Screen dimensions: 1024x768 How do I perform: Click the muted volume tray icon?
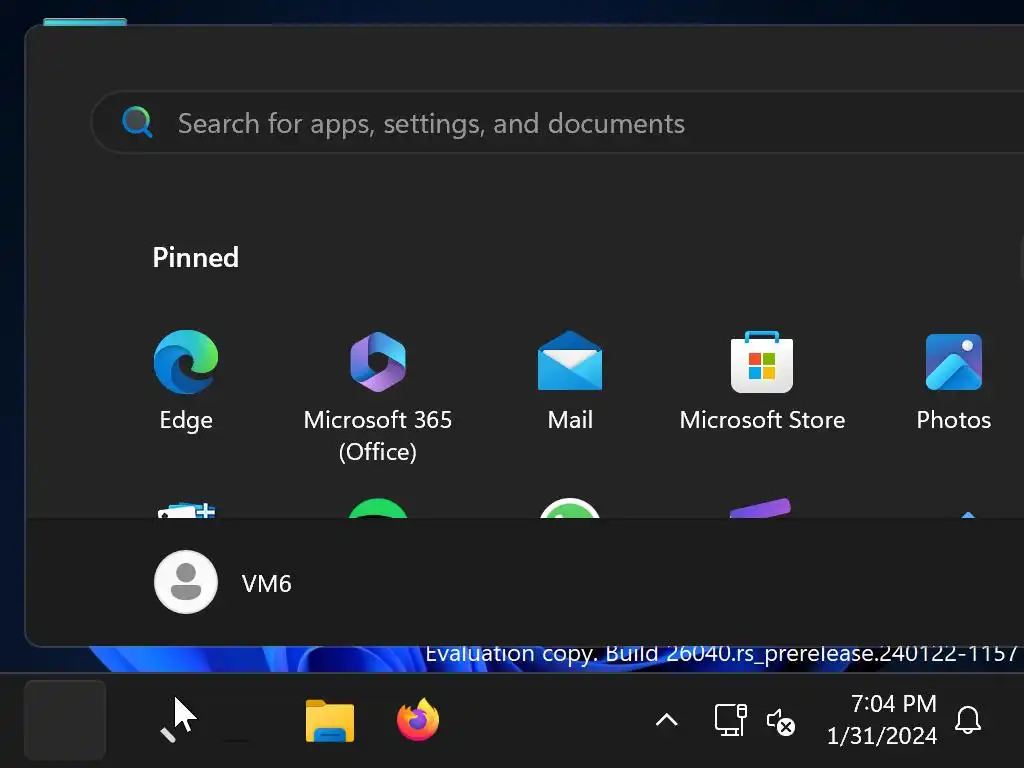click(x=780, y=722)
